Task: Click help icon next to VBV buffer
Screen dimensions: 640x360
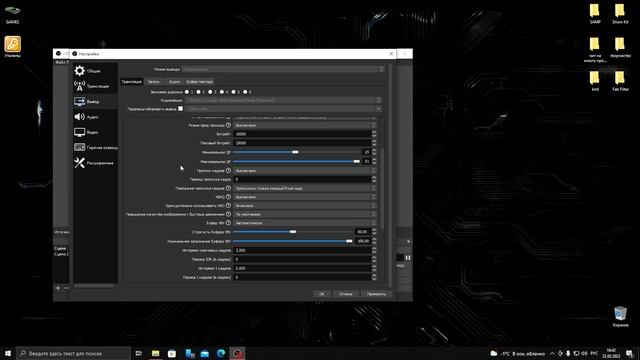Action: (228, 223)
